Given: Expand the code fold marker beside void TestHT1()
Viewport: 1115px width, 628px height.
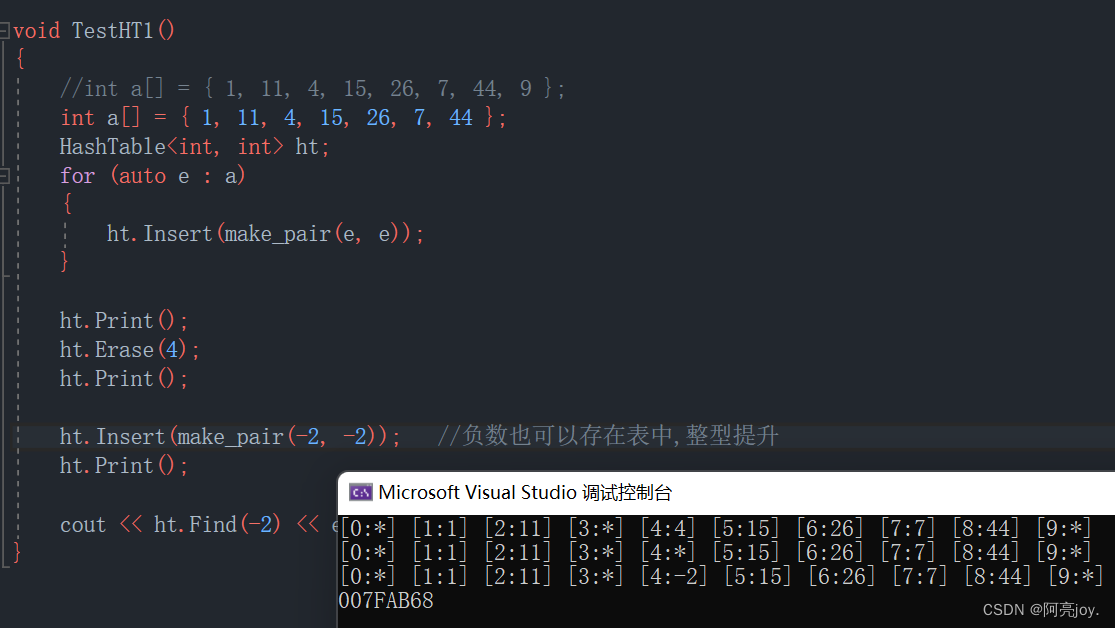Looking at the screenshot, I should (6, 30).
